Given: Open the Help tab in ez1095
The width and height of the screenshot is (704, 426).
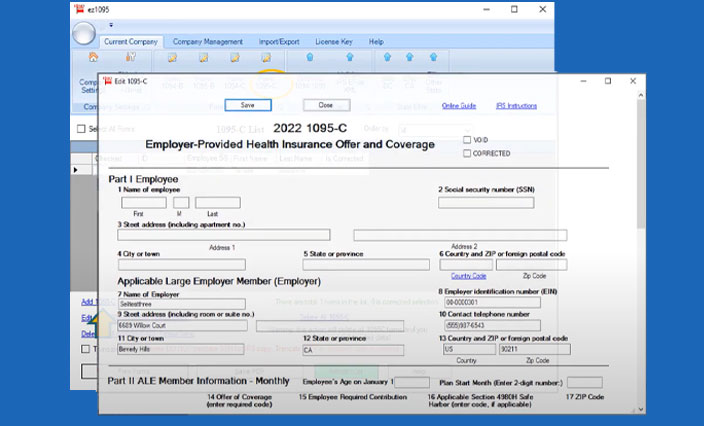Looking at the screenshot, I should click(376, 42).
